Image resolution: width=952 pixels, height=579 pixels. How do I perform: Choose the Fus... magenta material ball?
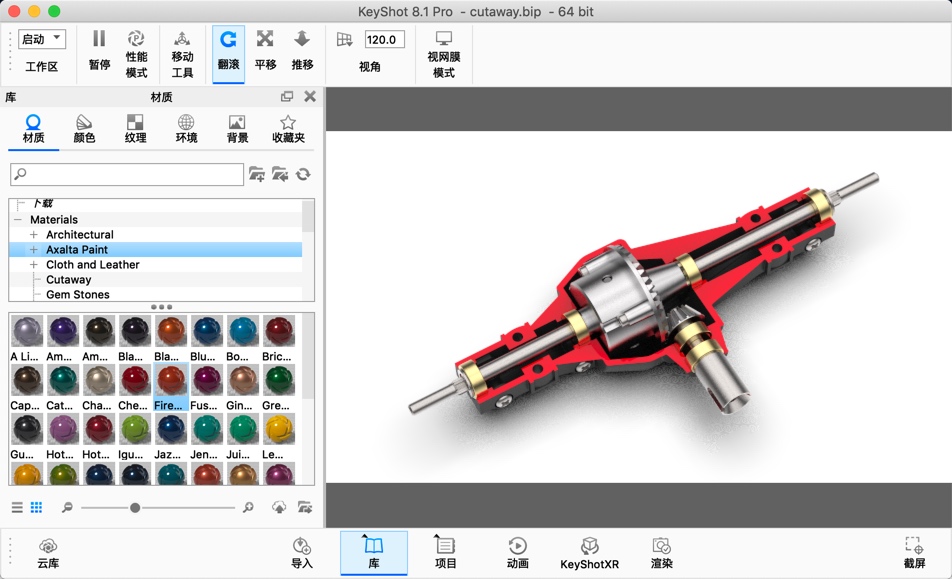(206, 387)
